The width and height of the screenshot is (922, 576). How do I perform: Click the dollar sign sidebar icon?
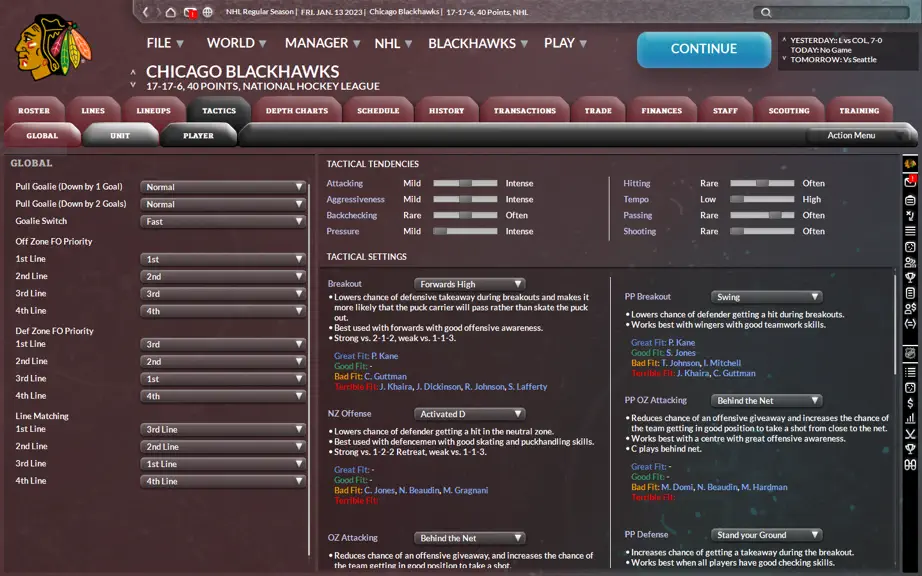click(910, 403)
